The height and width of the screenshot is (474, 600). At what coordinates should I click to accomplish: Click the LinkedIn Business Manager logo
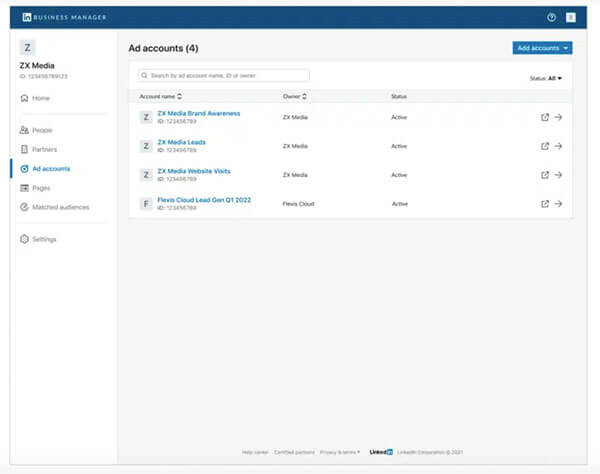point(64,17)
